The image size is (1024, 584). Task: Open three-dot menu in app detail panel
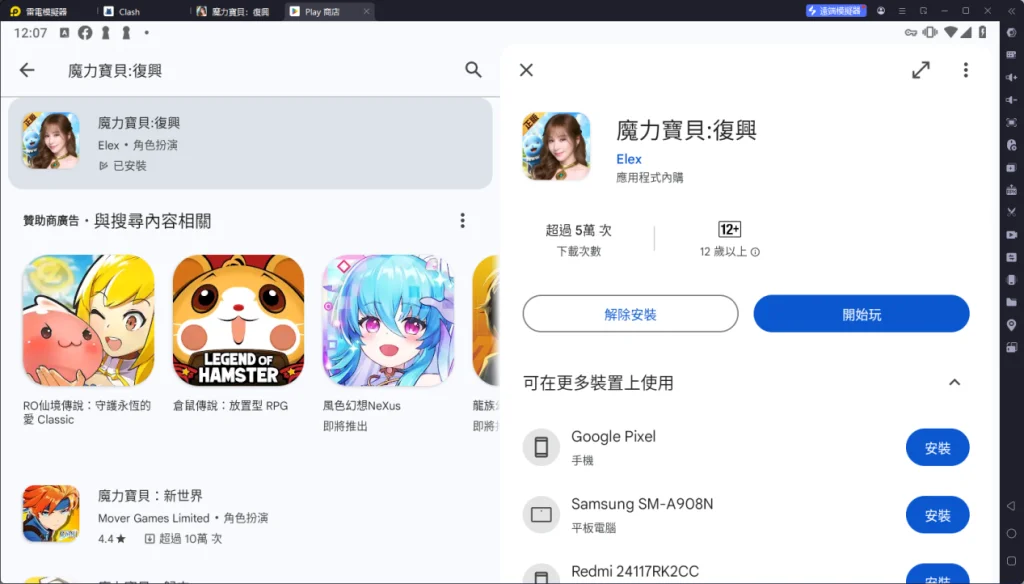pos(966,70)
